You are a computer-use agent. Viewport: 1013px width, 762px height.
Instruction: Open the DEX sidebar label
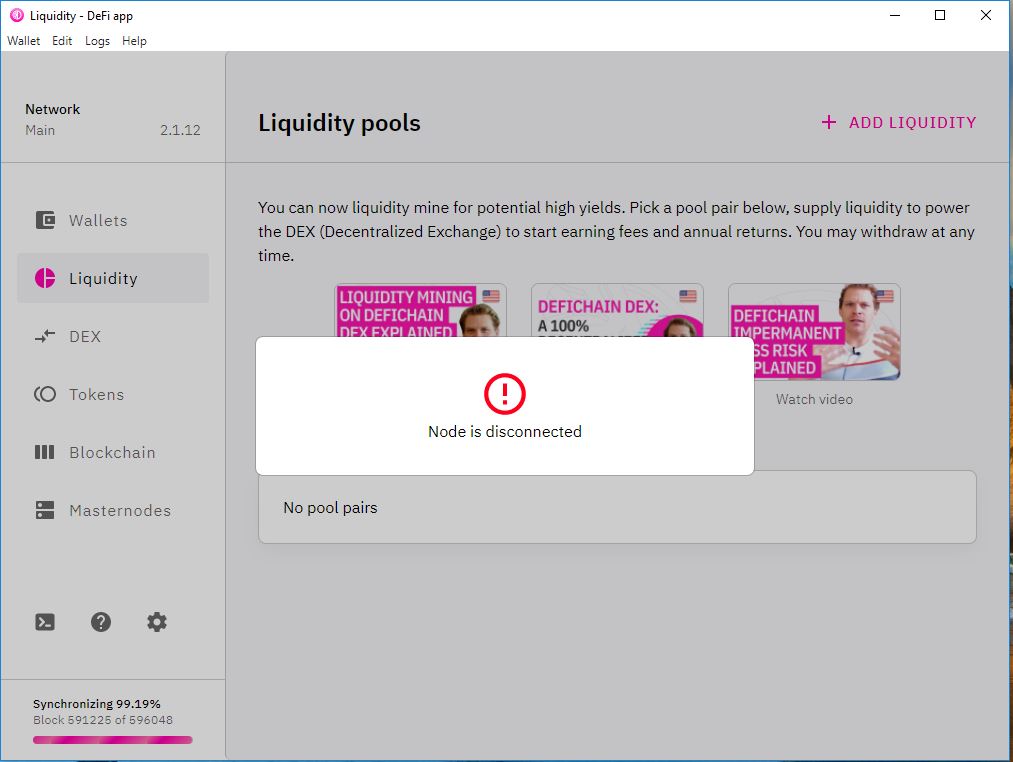85,337
